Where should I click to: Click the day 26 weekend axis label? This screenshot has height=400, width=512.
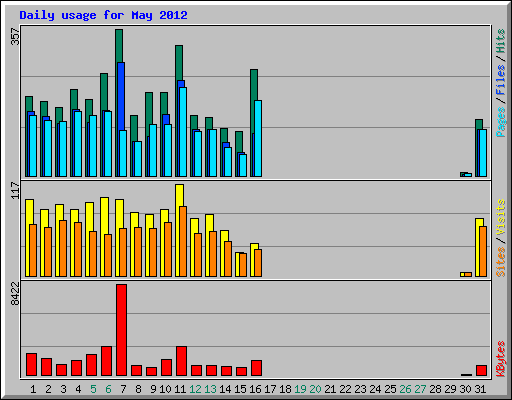coord(405,389)
